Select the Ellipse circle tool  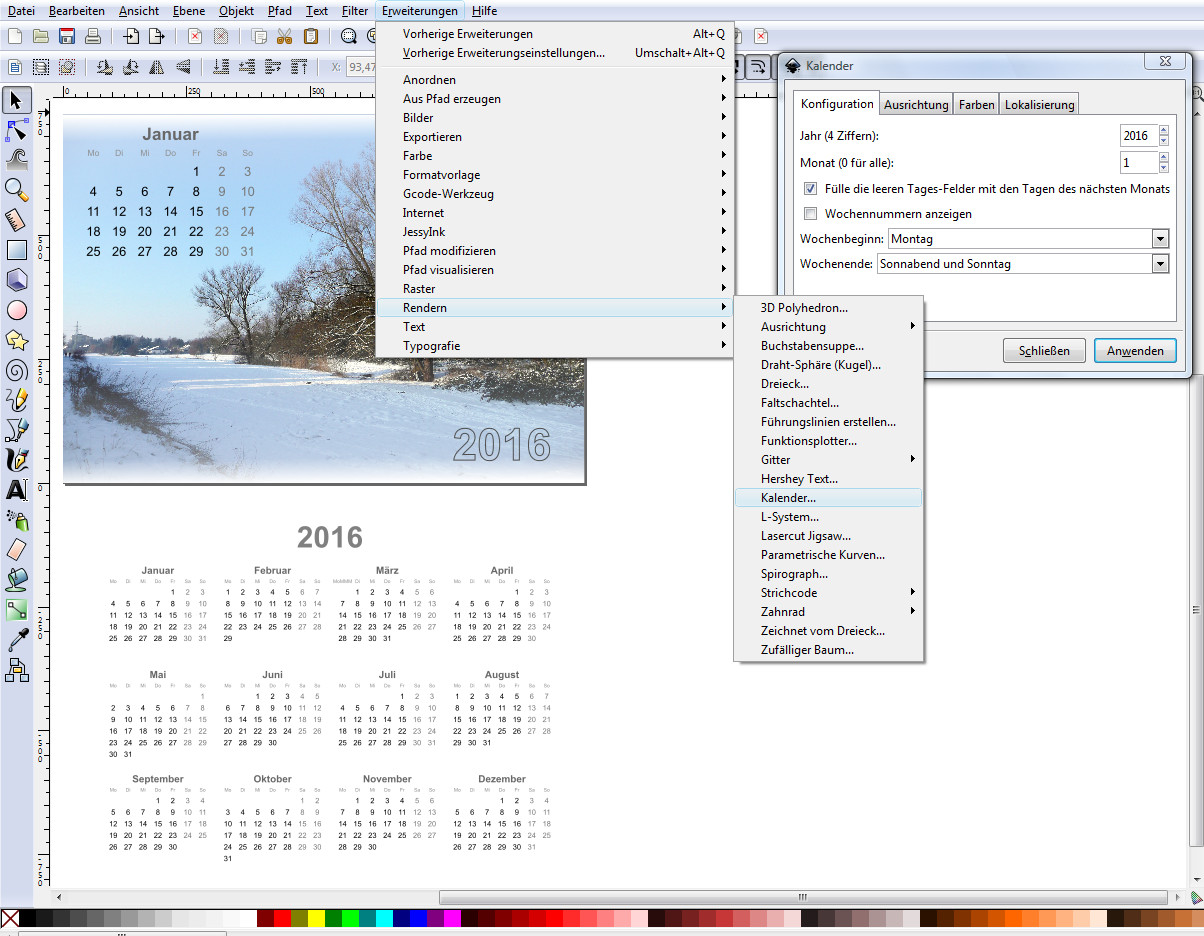click(16, 309)
